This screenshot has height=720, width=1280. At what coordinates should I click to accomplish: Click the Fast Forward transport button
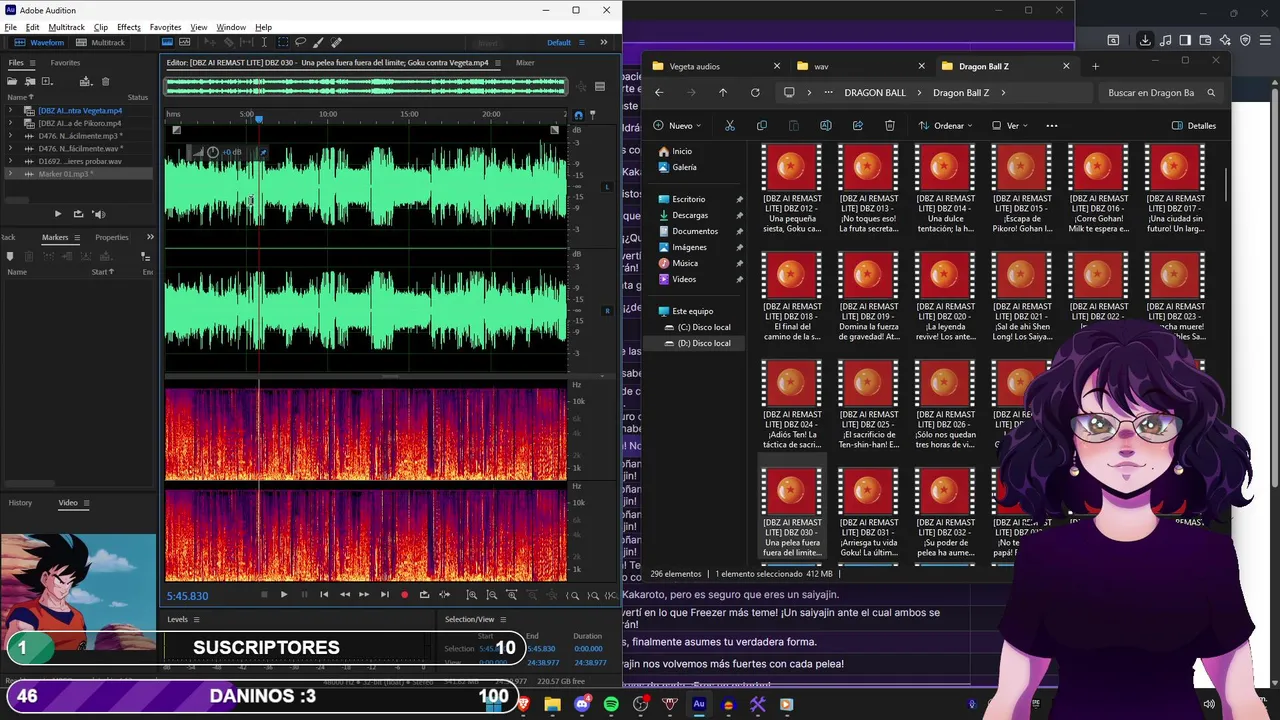(x=364, y=595)
